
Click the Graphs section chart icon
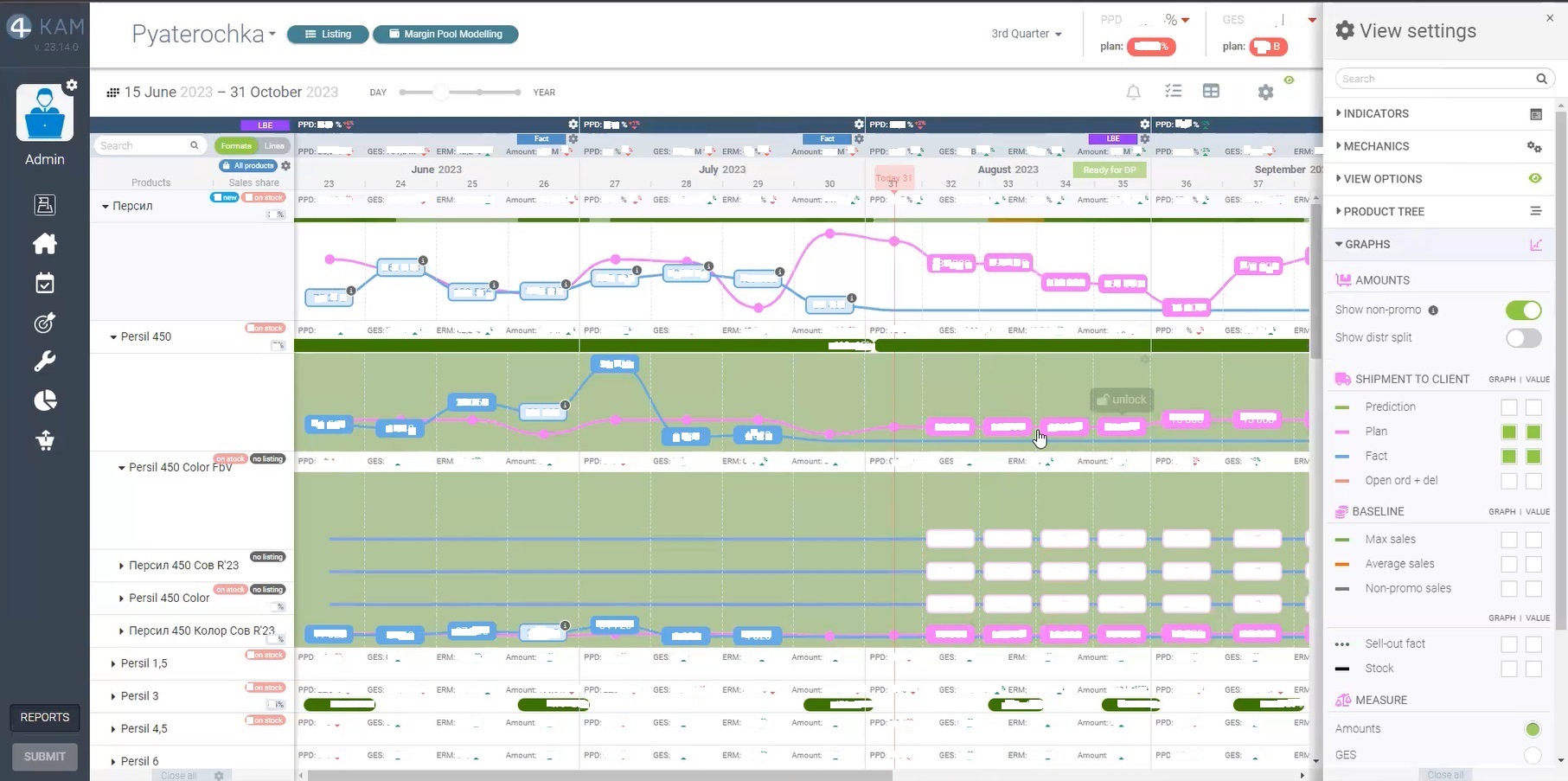tap(1536, 245)
